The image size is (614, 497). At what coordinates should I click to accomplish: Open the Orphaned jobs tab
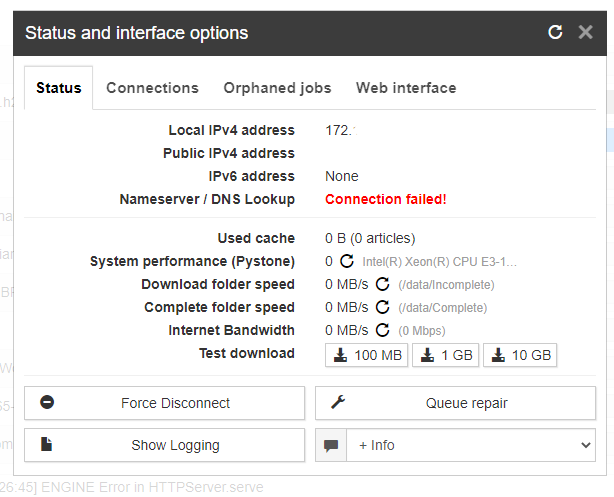277,88
